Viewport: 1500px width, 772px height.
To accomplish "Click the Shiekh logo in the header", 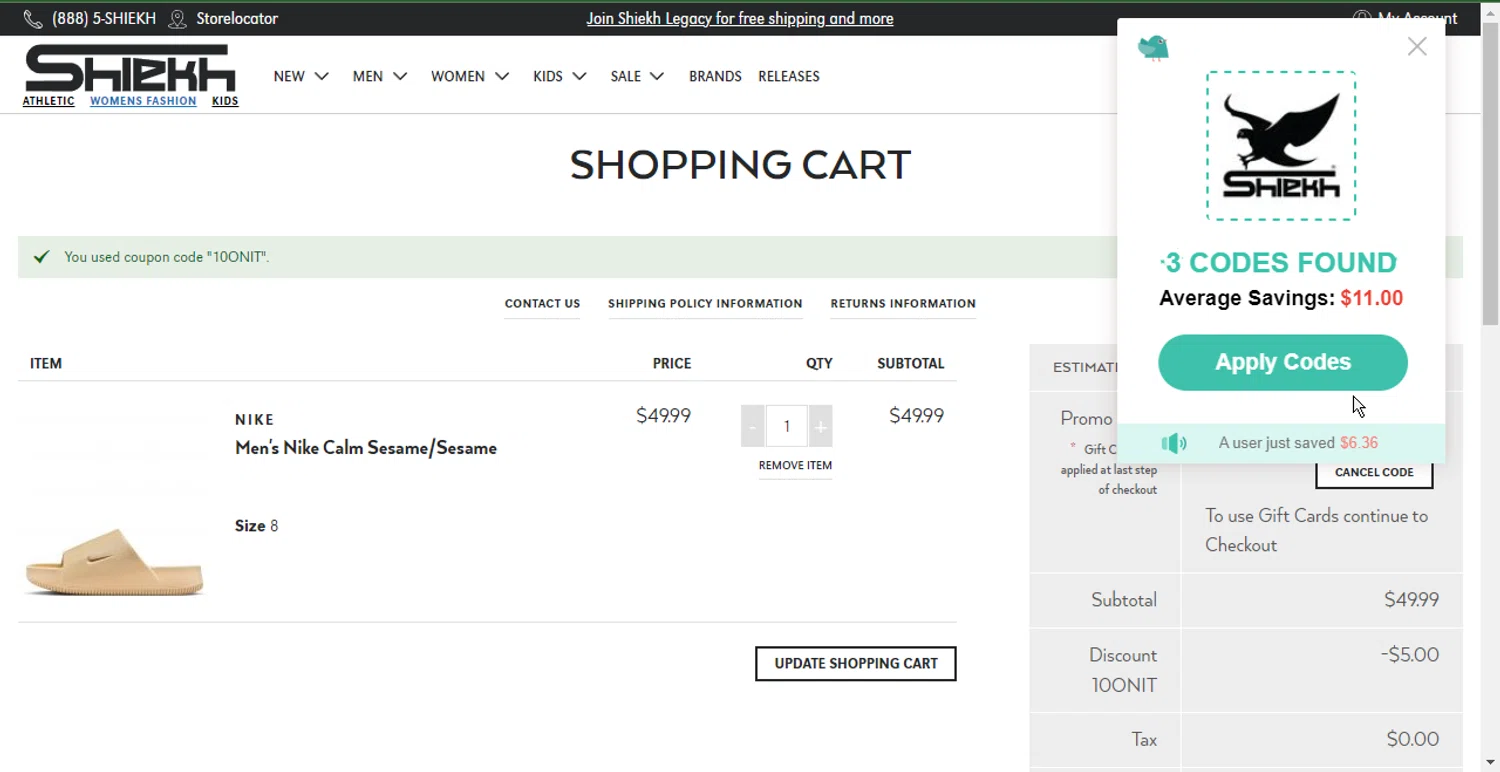I will (130, 68).
